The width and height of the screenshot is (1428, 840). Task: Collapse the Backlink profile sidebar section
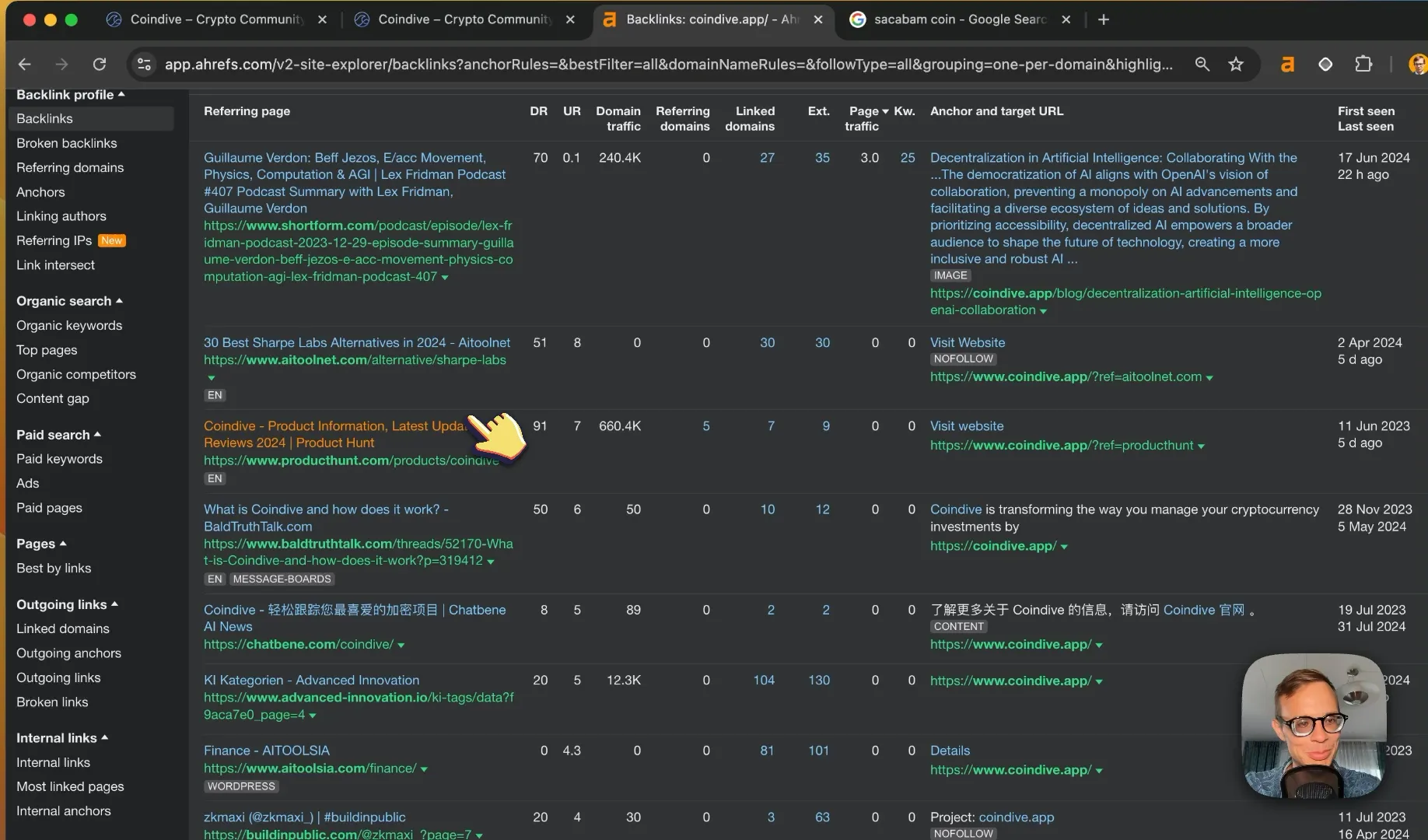point(70,95)
